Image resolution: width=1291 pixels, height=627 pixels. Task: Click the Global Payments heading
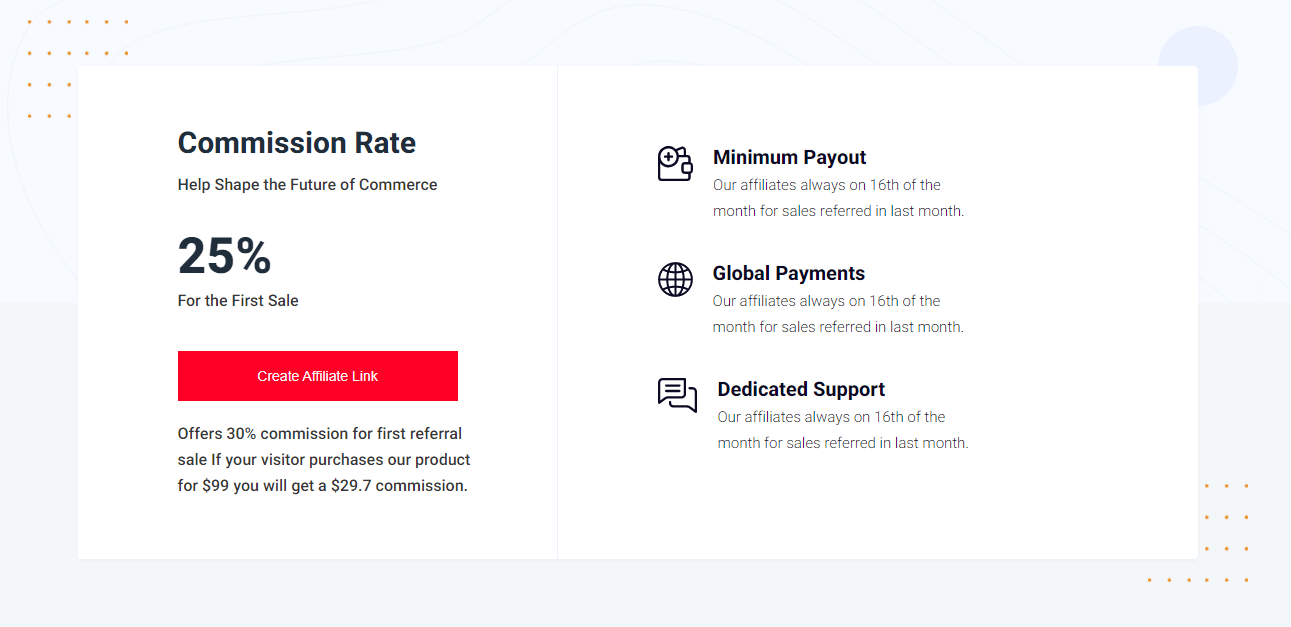[x=788, y=273]
